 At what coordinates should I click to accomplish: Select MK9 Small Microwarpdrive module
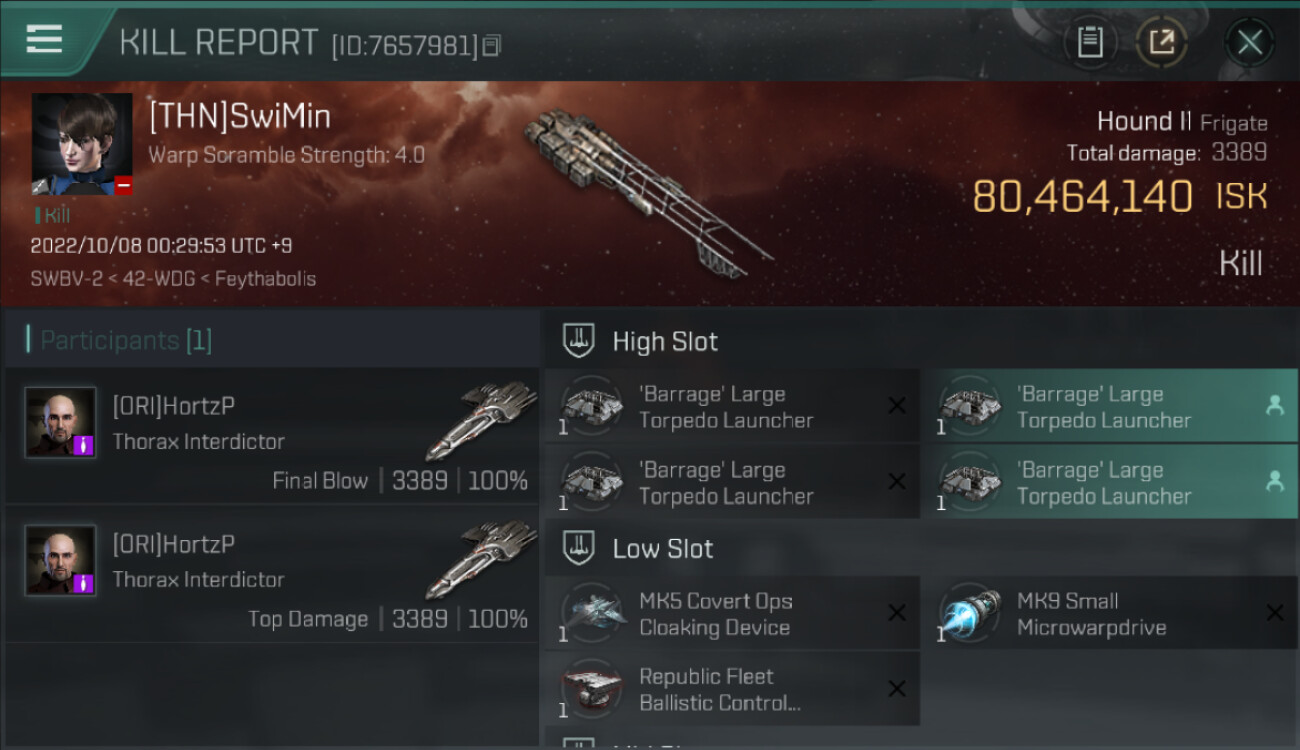point(1110,613)
